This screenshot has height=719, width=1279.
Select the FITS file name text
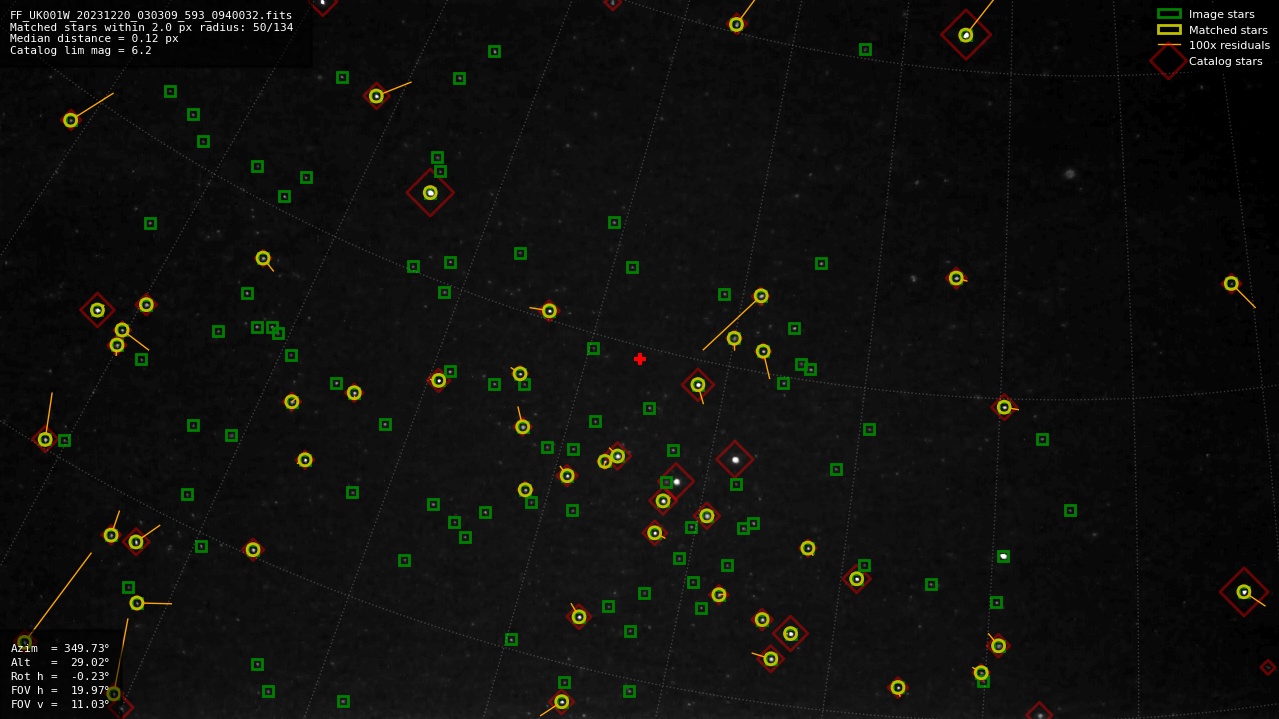[x=151, y=15]
